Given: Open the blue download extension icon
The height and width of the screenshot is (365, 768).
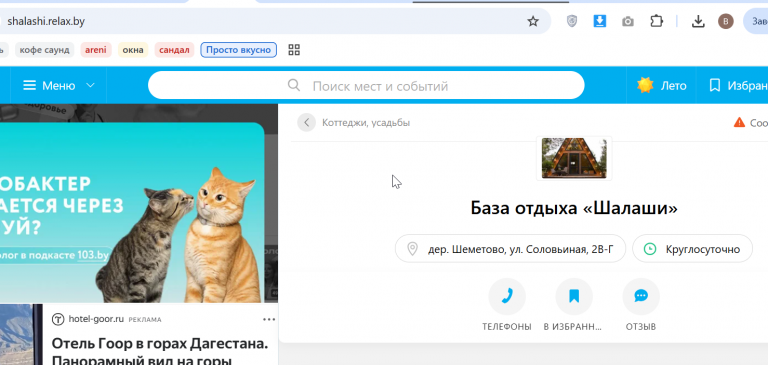Looking at the screenshot, I should click(600, 21).
